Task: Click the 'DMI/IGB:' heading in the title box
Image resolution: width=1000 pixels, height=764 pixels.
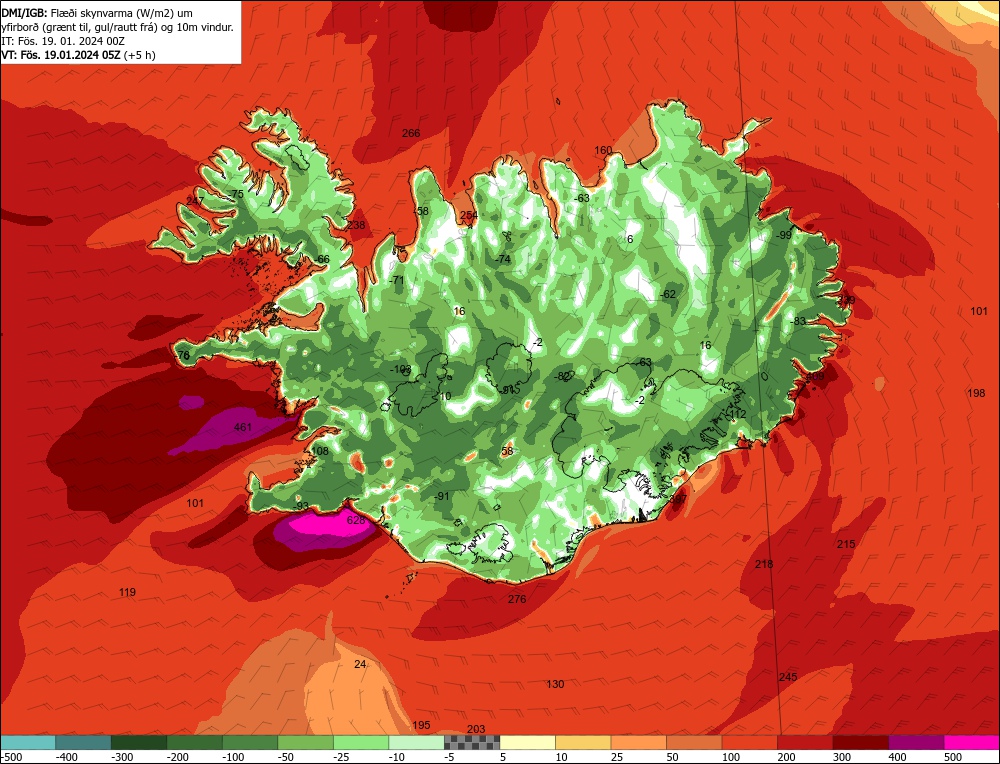Action: tap(23, 13)
